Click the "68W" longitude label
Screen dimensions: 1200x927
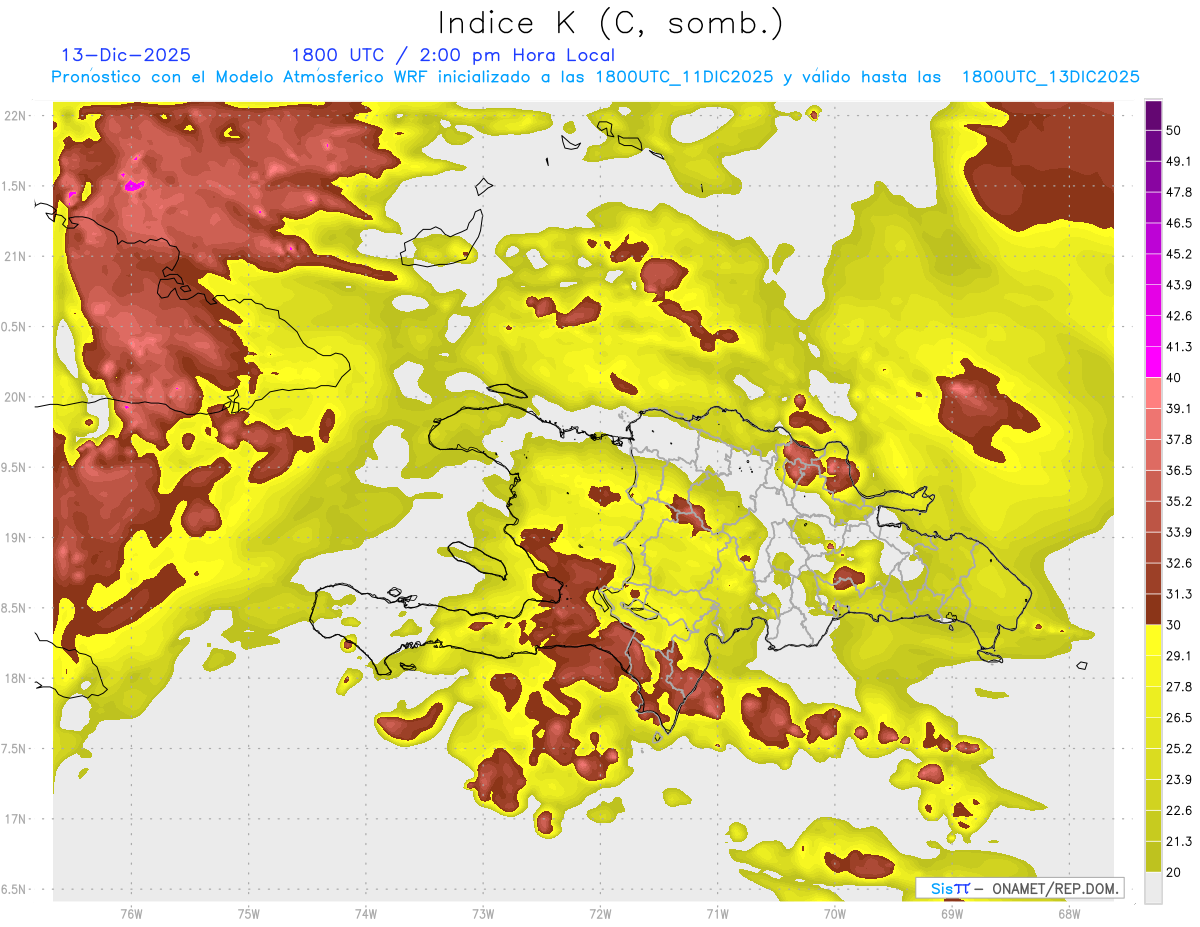tap(1068, 913)
